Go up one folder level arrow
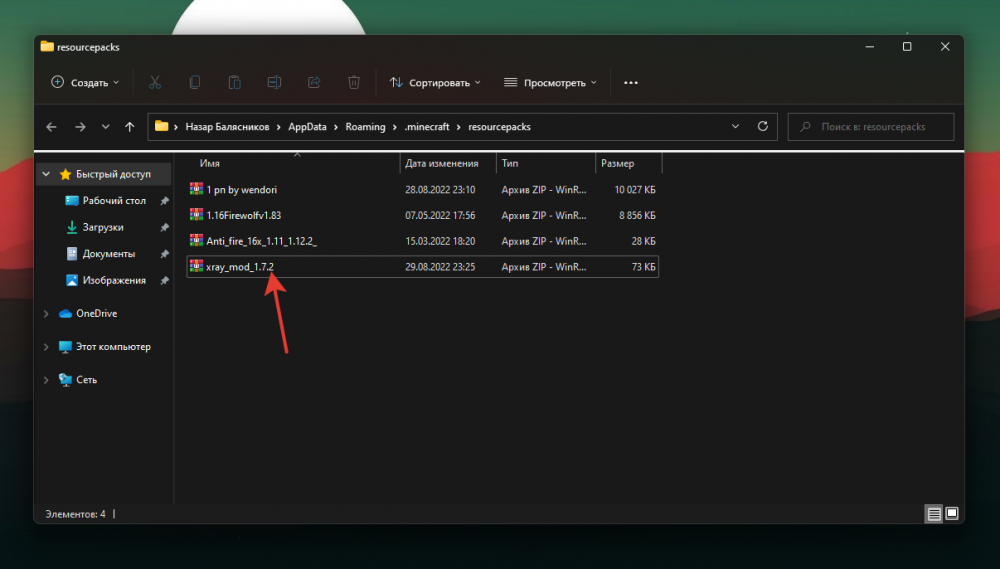Screen dimensions: 1000x569 pyautogui.click(x=130, y=127)
